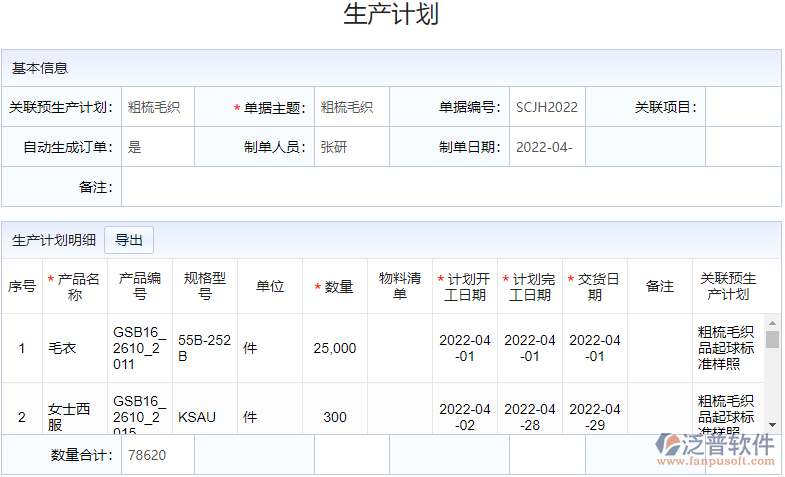Open the 制单日期 date field
The image size is (785, 477).
[x=546, y=147]
